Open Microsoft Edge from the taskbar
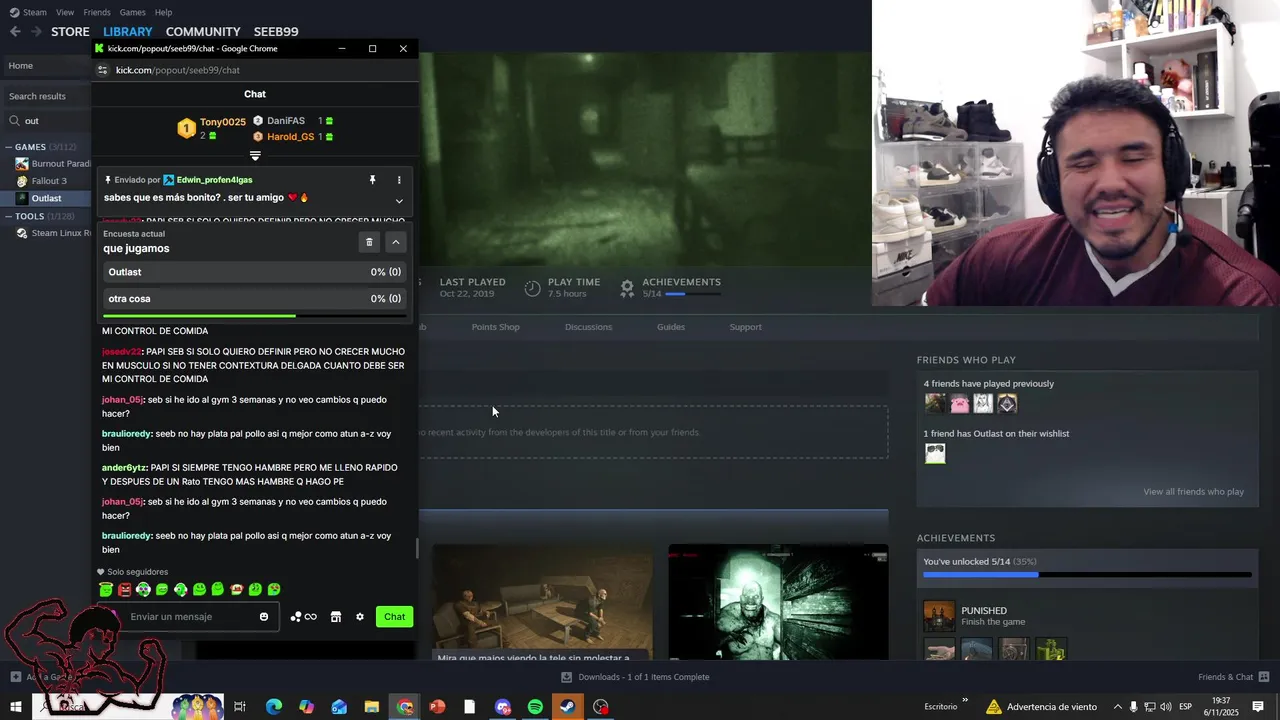1280x720 pixels. (x=273, y=707)
